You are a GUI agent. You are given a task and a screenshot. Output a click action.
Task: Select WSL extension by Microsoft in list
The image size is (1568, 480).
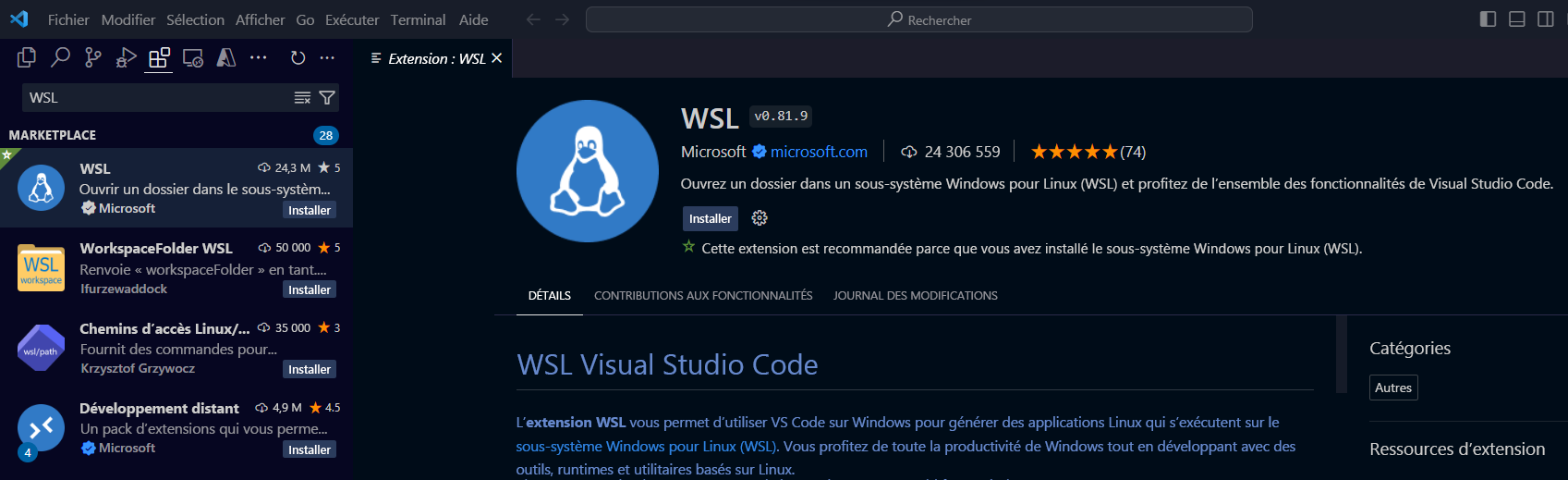[176, 188]
